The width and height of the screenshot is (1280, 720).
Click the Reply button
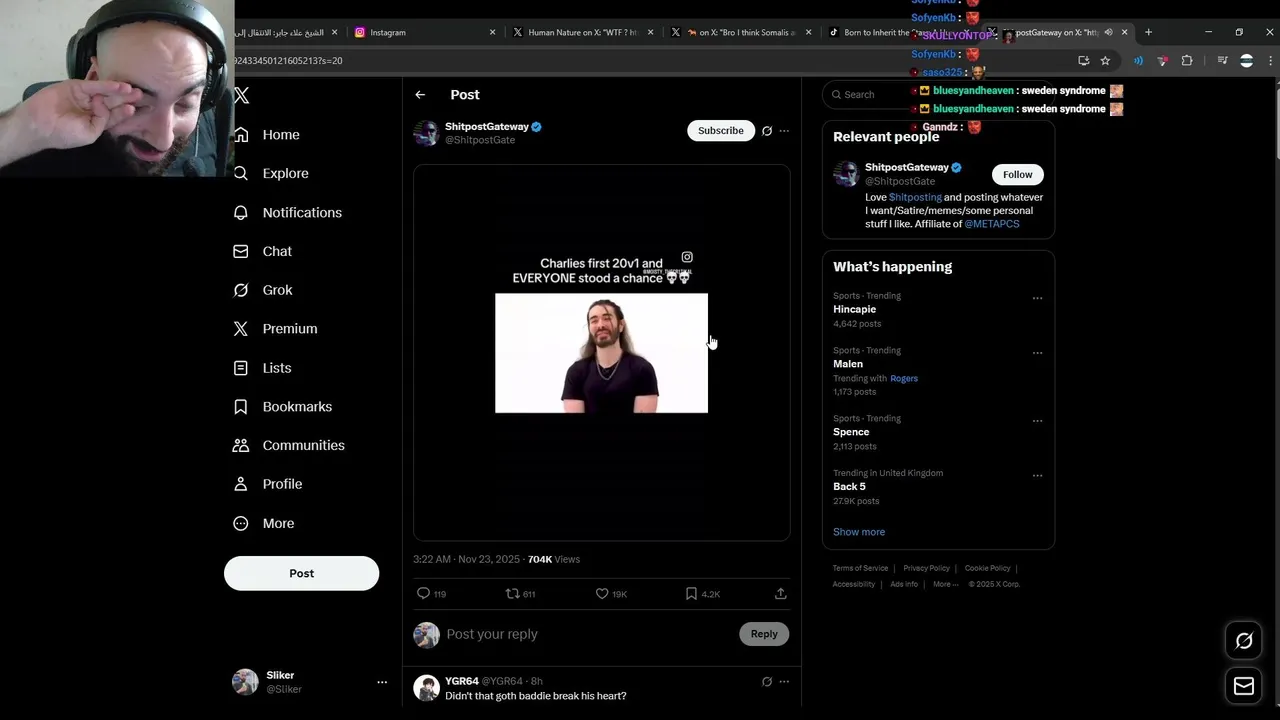click(x=764, y=634)
